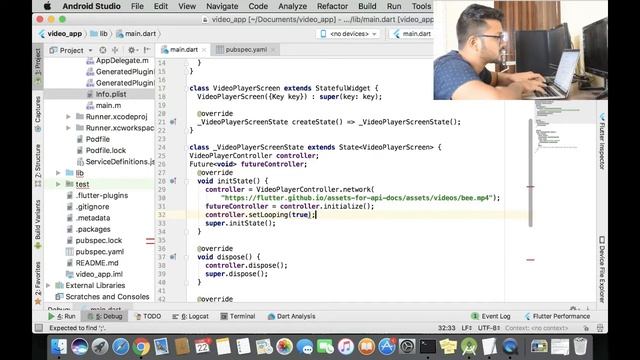This screenshot has width=640, height=360.
Task: Open the Dart Analysis tool window
Action: coord(291,316)
